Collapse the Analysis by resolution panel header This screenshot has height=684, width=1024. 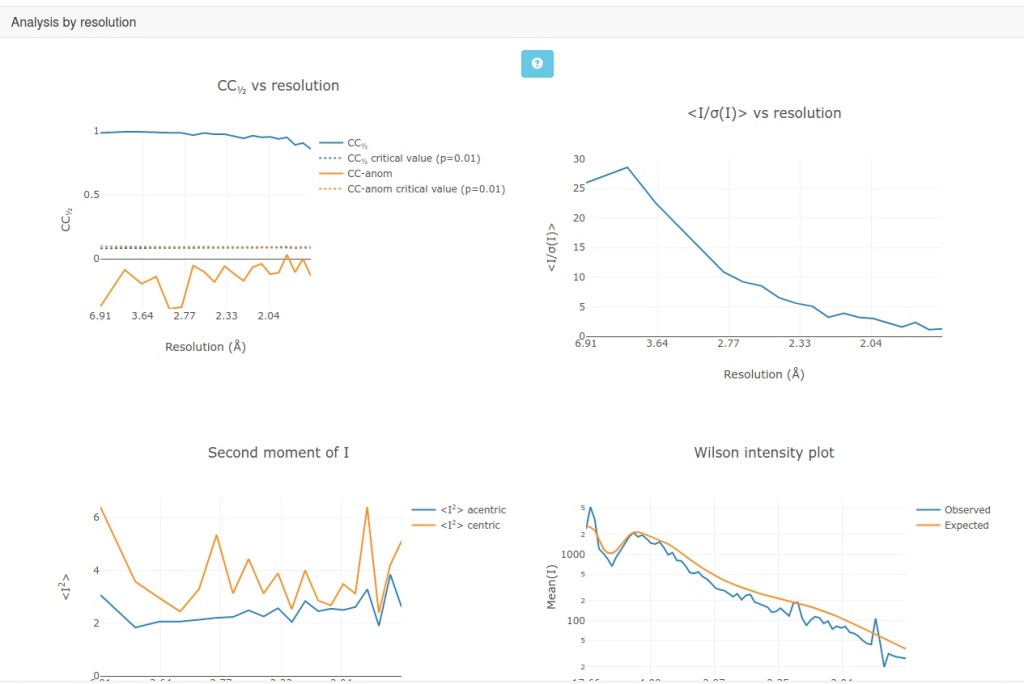[x=74, y=22]
